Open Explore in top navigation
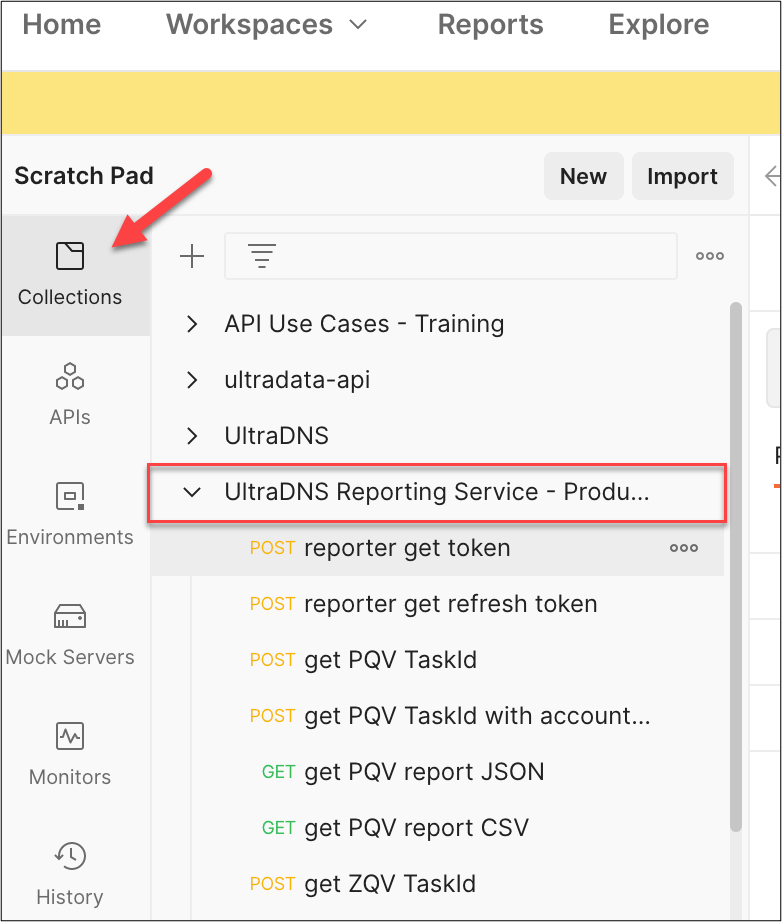 (x=659, y=25)
